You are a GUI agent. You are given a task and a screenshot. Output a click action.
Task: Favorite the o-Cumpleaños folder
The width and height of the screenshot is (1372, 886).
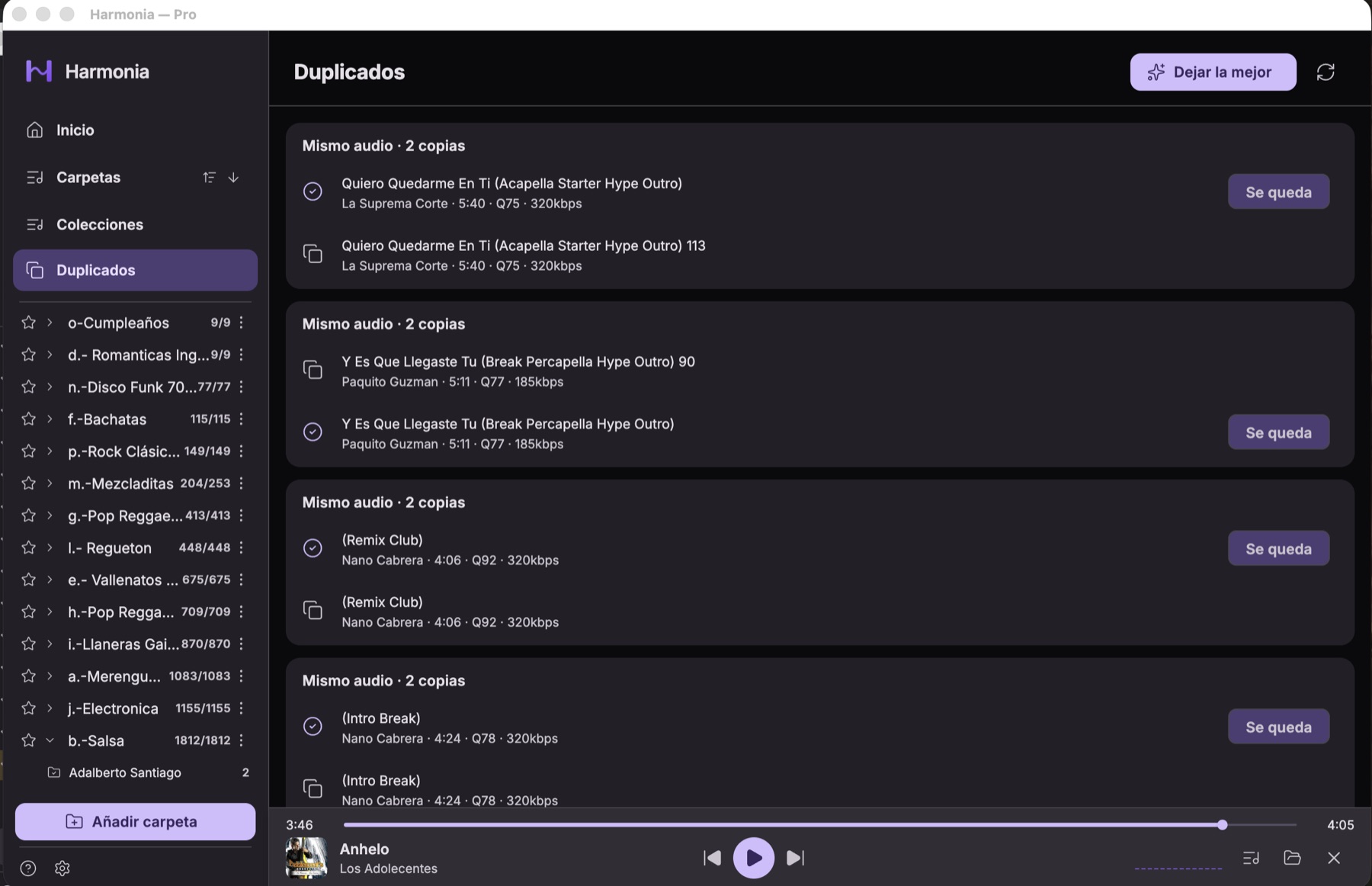point(29,323)
